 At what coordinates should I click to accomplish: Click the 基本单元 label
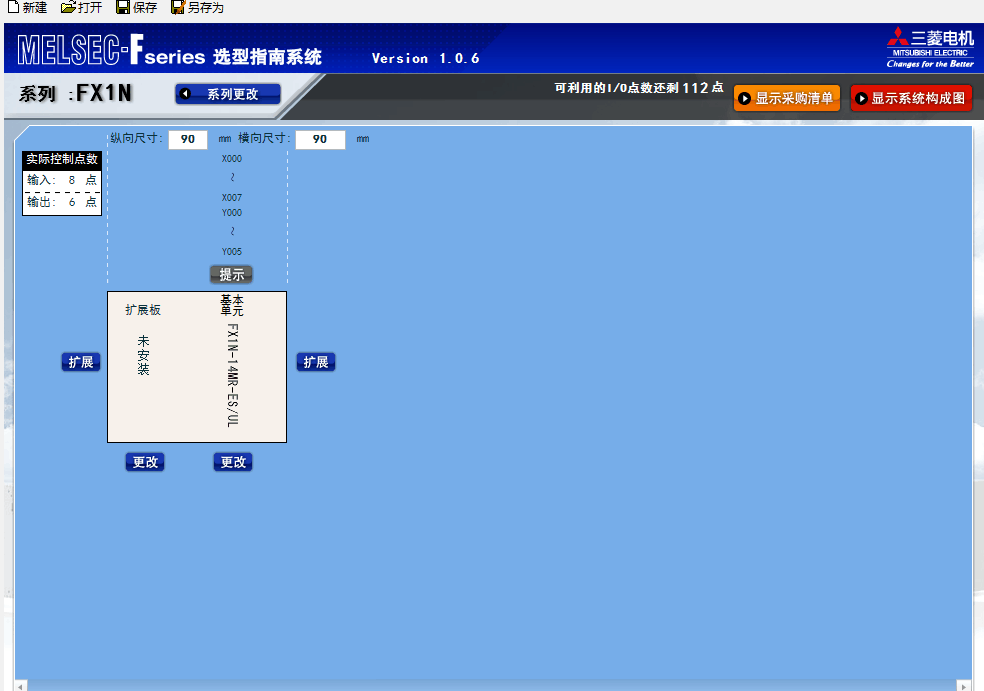pos(232,305)
